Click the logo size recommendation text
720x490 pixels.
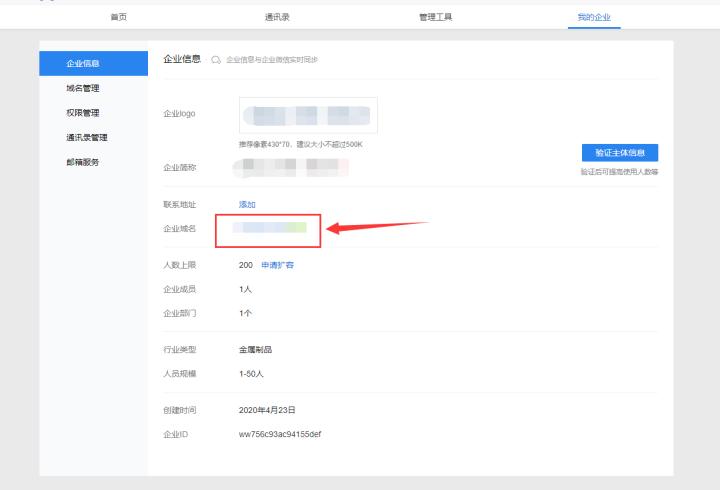(x=301, y=144)
